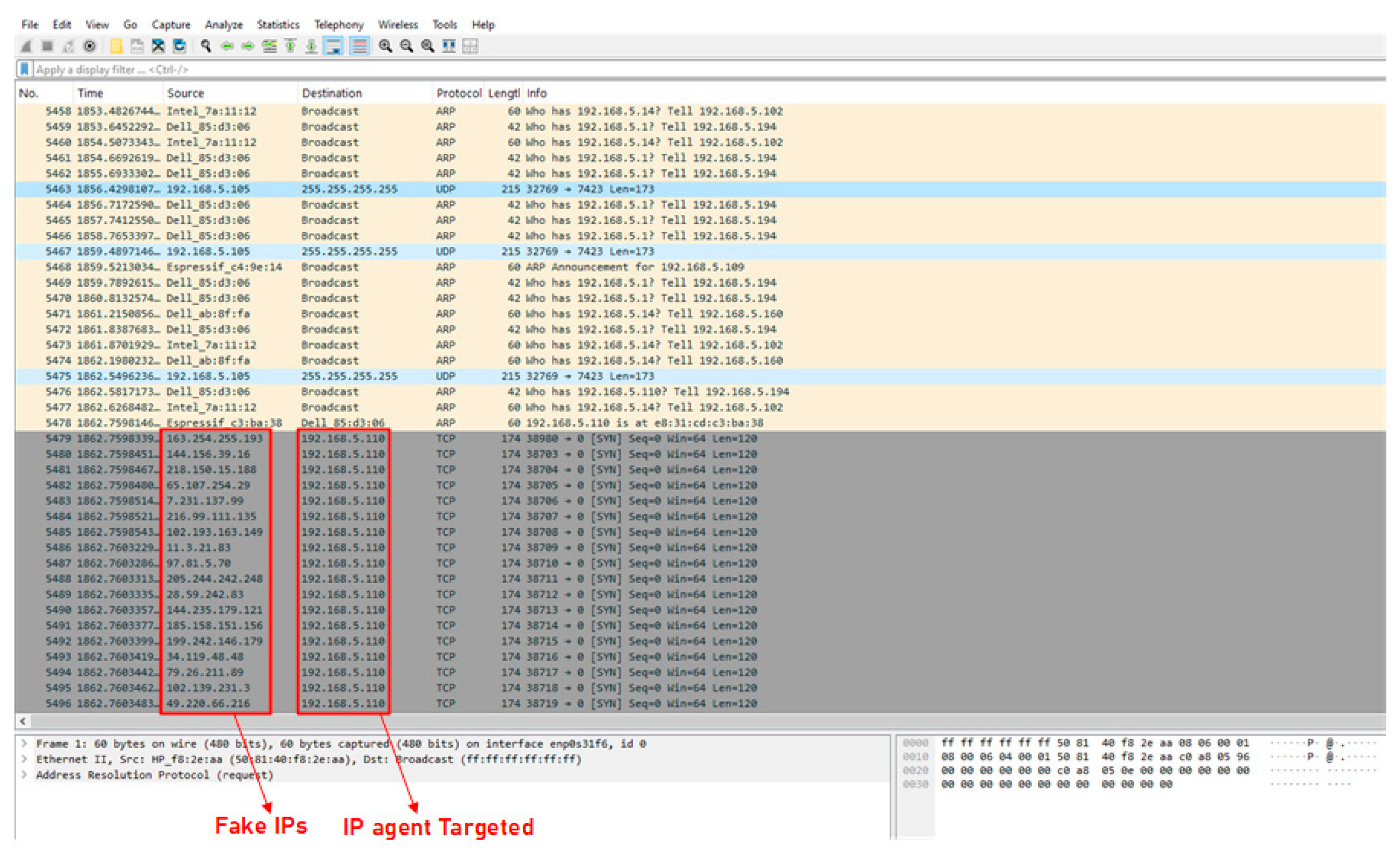Click the reload capture file icon
1400x856 pixels.
(x=179, y=47)
